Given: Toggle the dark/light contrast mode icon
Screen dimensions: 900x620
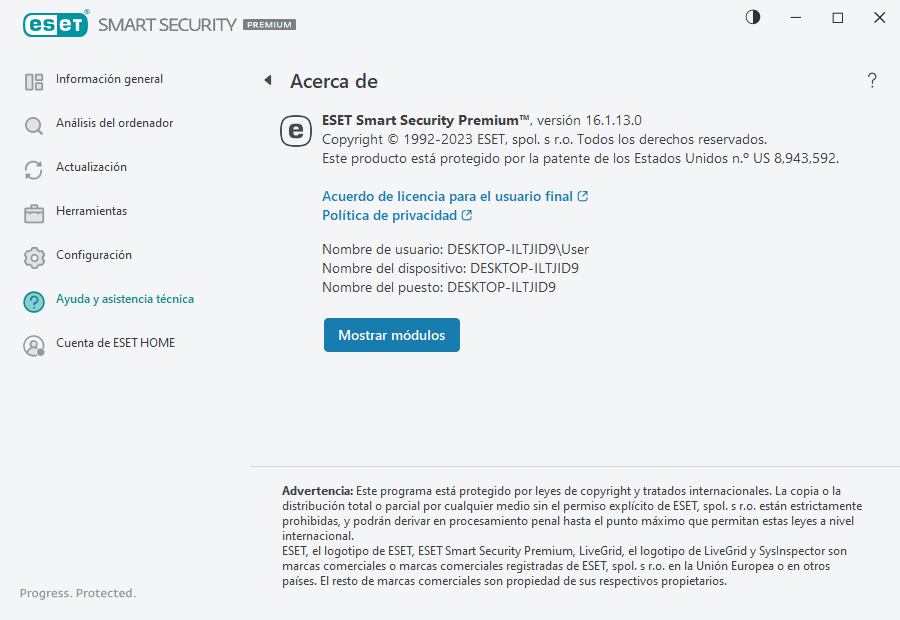Looking at the screenshot, I should pos(753,17).
